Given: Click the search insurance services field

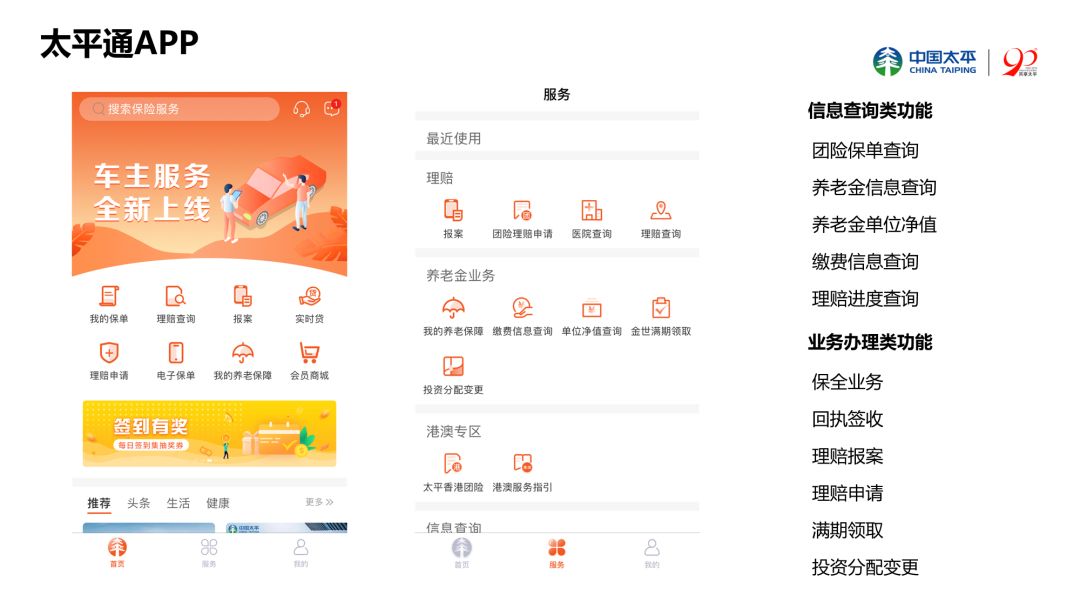Looking at the screenshot, I should [x=179, y=109].
